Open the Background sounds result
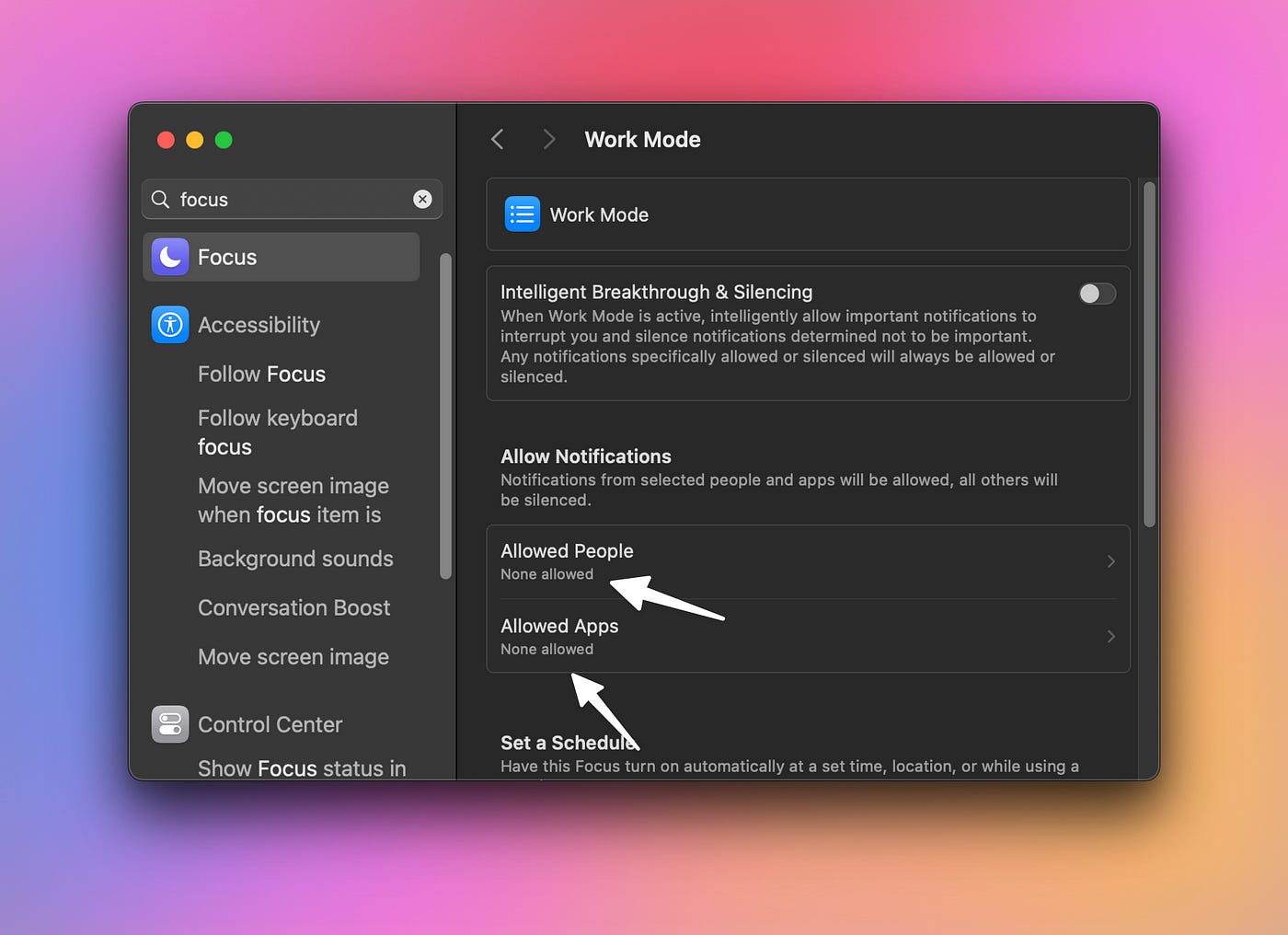Screen dimensions: 1288x935 pyautogui.click(x=295, y=559)
